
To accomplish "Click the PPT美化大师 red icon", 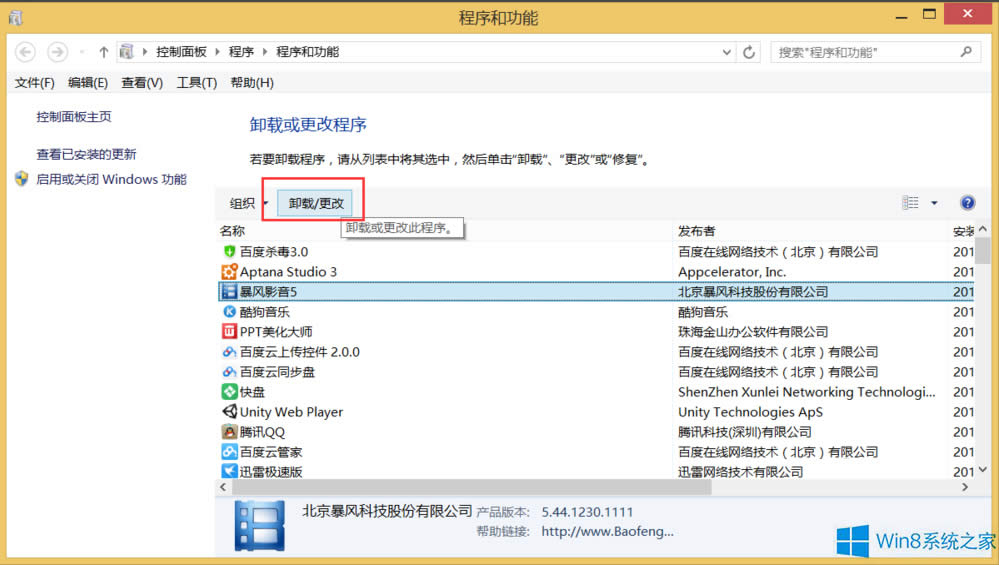I will click(229, 331).
